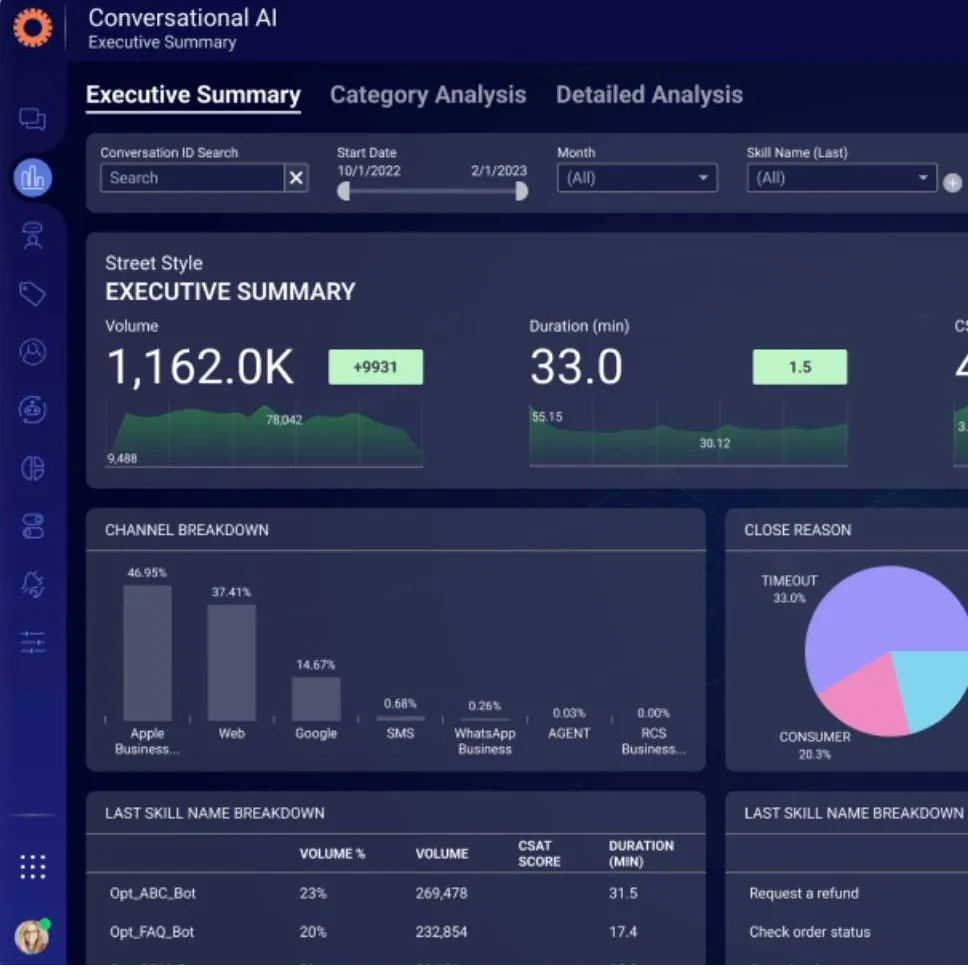Switch to the Detailed Analysis tab
968x968 pixels.
point(649,95)
